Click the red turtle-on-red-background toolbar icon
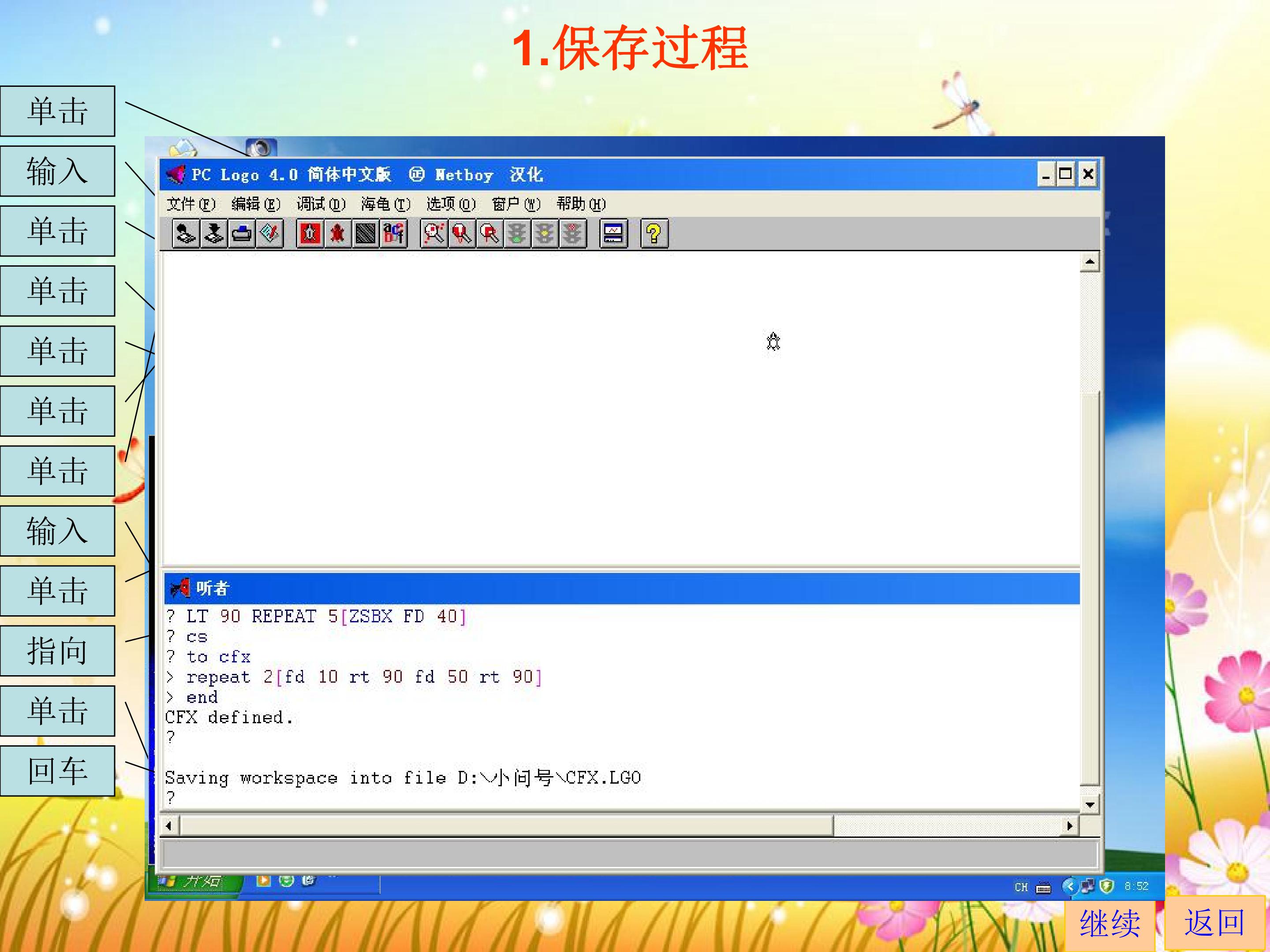 (x=310, y=234)
